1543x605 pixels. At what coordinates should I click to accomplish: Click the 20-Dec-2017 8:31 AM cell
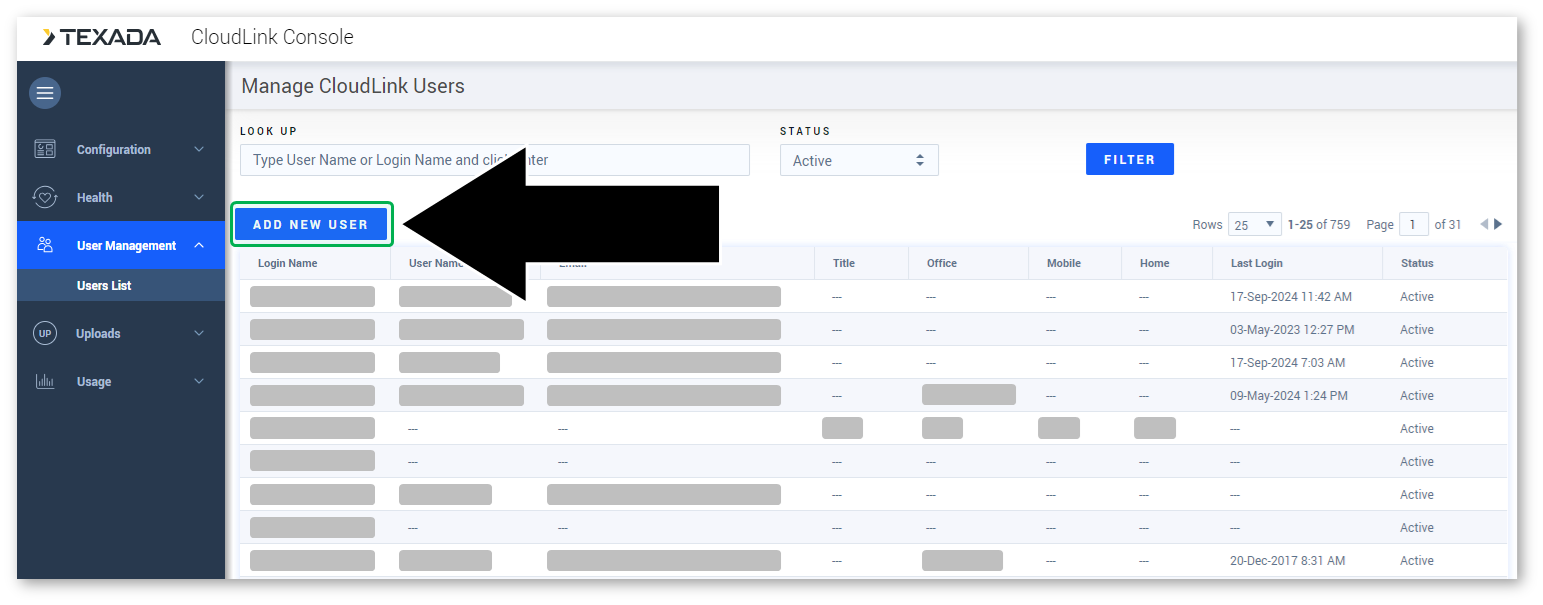coord(1288,561)
